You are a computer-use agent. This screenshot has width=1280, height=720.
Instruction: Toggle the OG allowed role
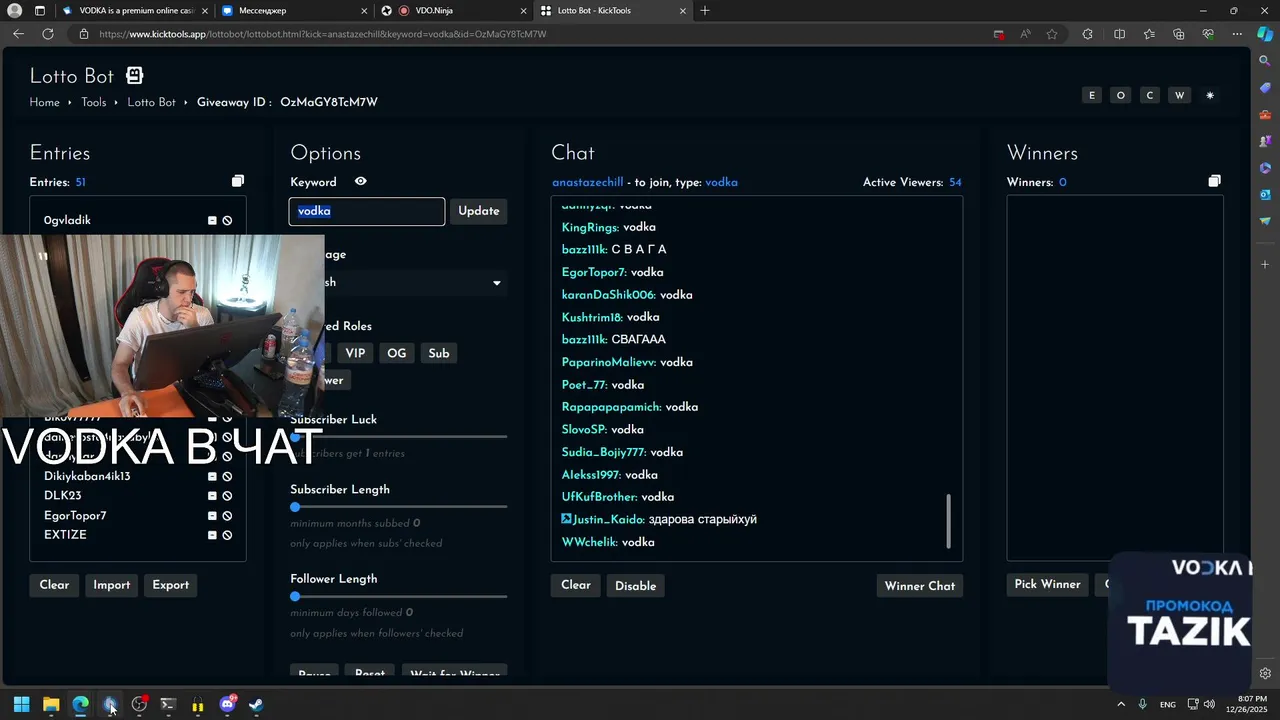coord(397,353)
